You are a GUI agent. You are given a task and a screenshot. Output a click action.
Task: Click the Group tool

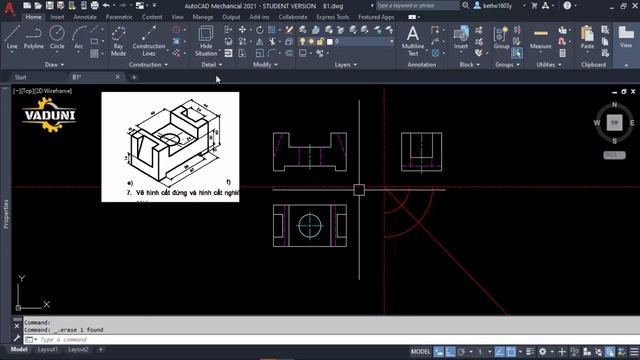coord(501,38)
